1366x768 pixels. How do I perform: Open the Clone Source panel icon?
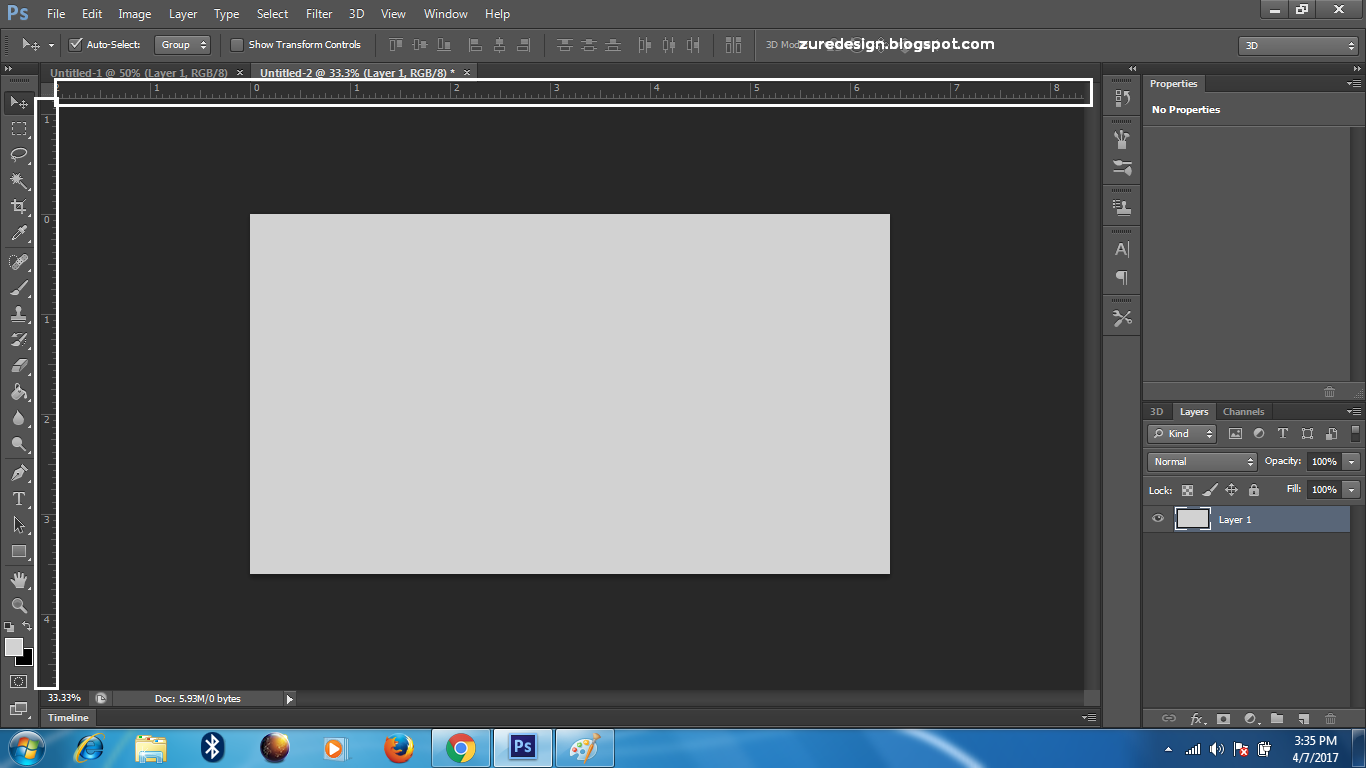1122,208
